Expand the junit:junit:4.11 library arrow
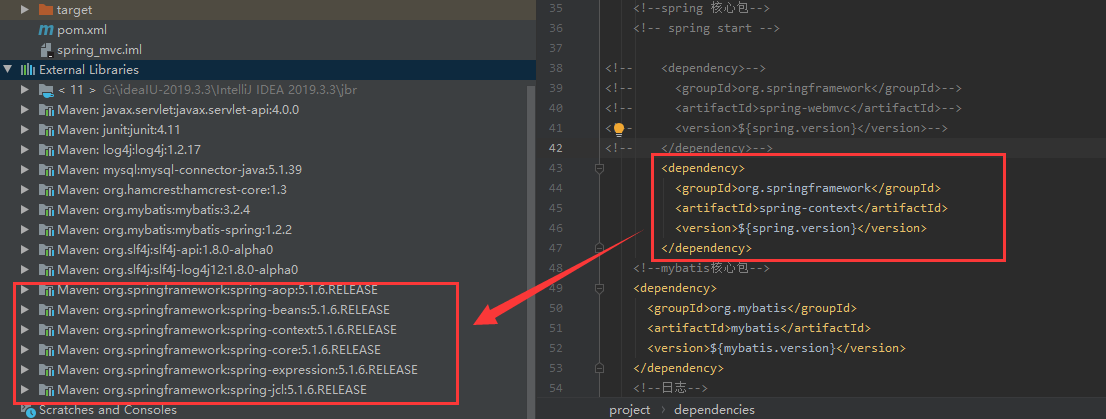 point(25,130)
